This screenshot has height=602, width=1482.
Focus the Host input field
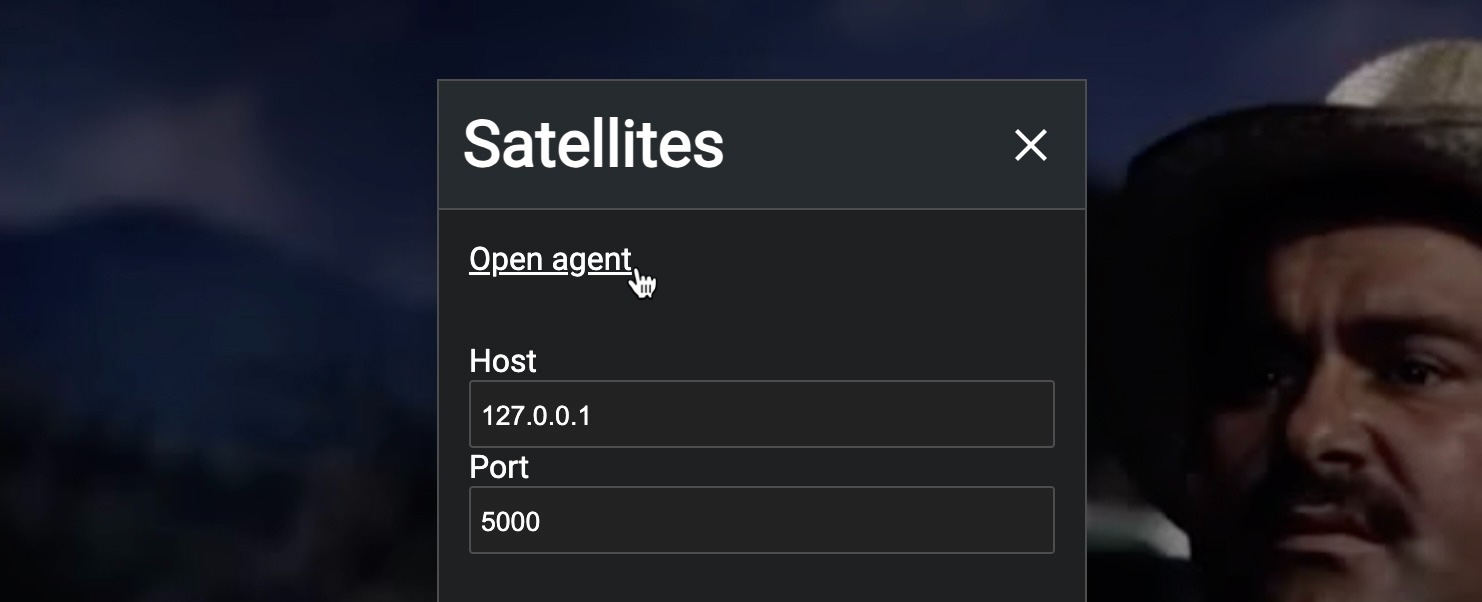[x=761, y=414]
